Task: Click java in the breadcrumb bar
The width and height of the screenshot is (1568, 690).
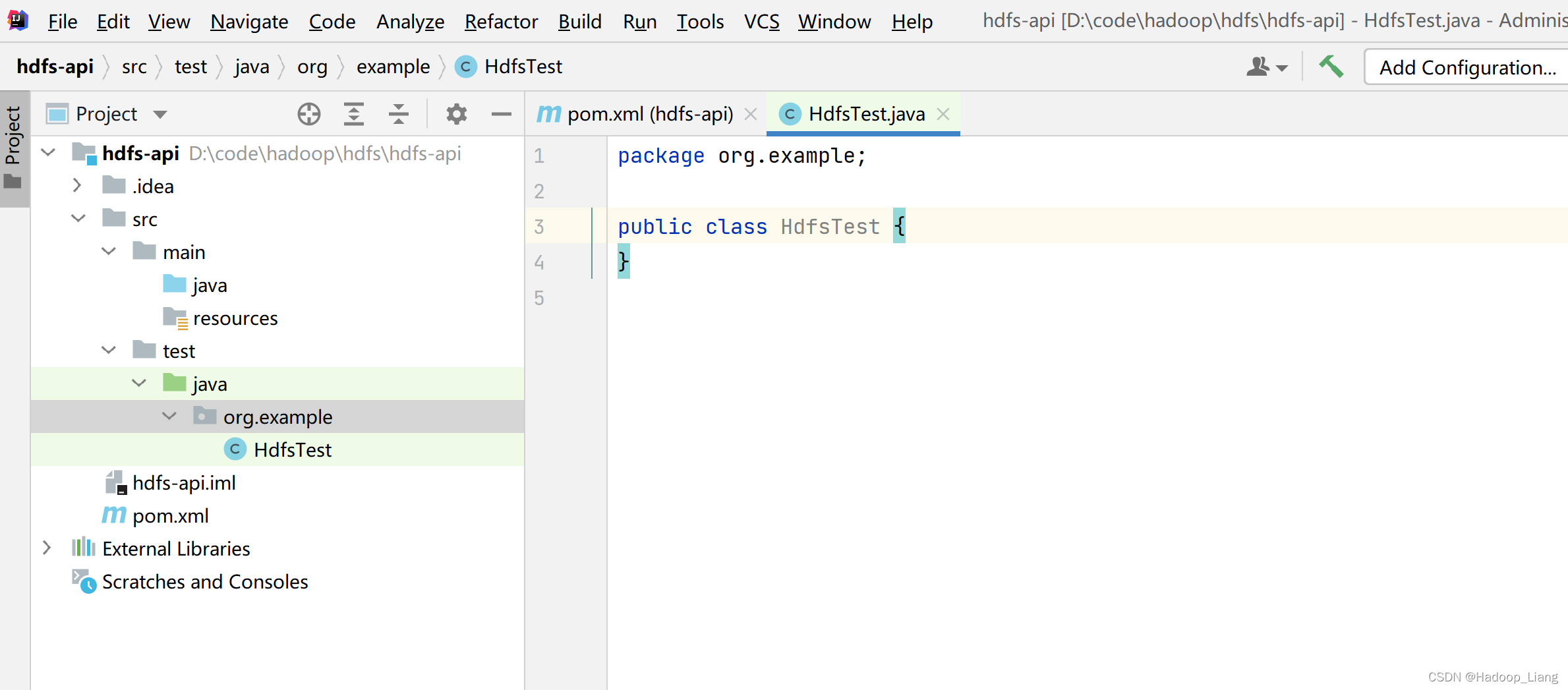Action: pyautogui.click(x=252, y=67)
